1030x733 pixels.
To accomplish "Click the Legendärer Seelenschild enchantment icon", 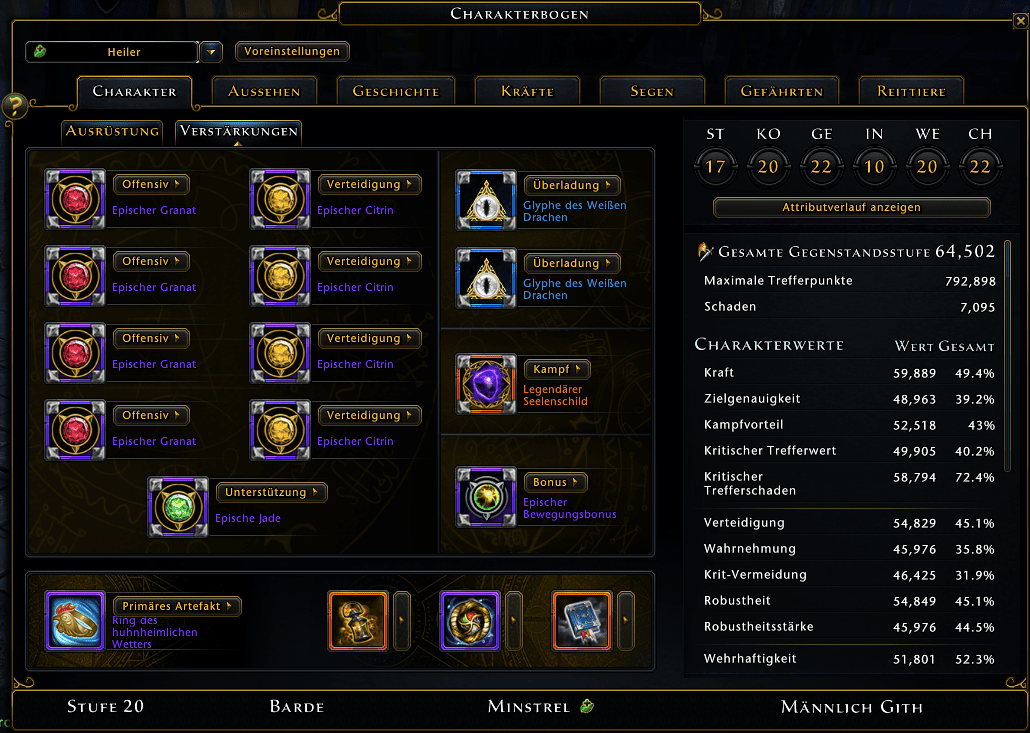I will [x=486, y=384].
